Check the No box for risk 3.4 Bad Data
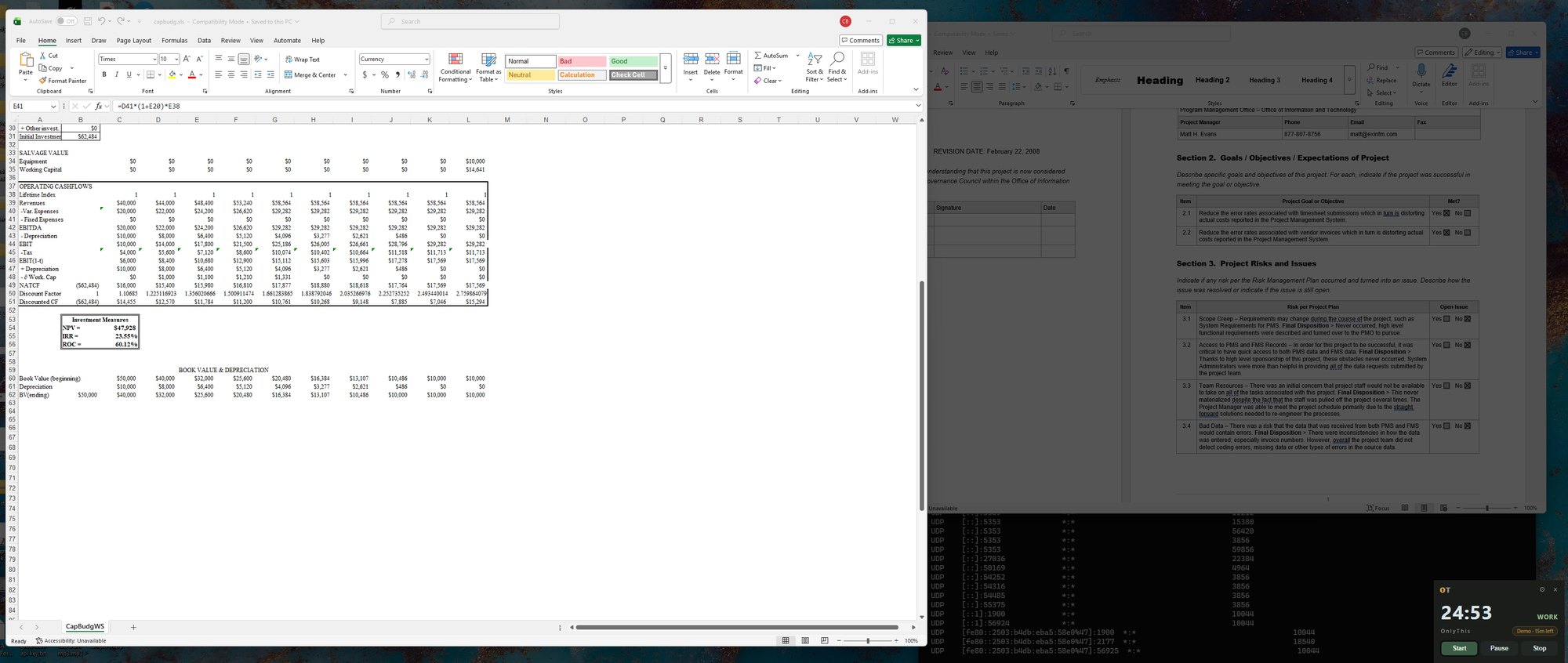Screen dimensions: 1568x663 (1468, 426)
